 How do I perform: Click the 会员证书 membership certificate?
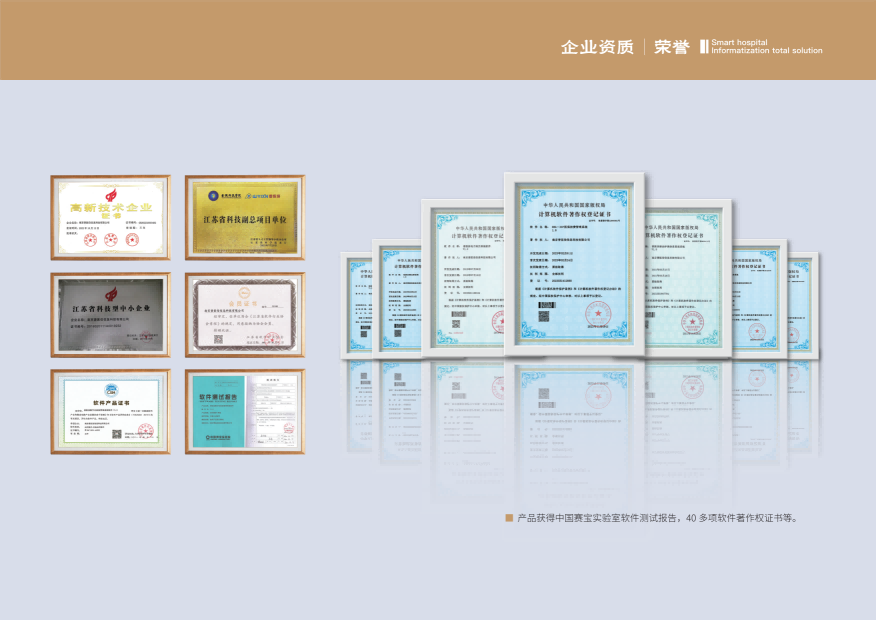(x=245, y=314)
